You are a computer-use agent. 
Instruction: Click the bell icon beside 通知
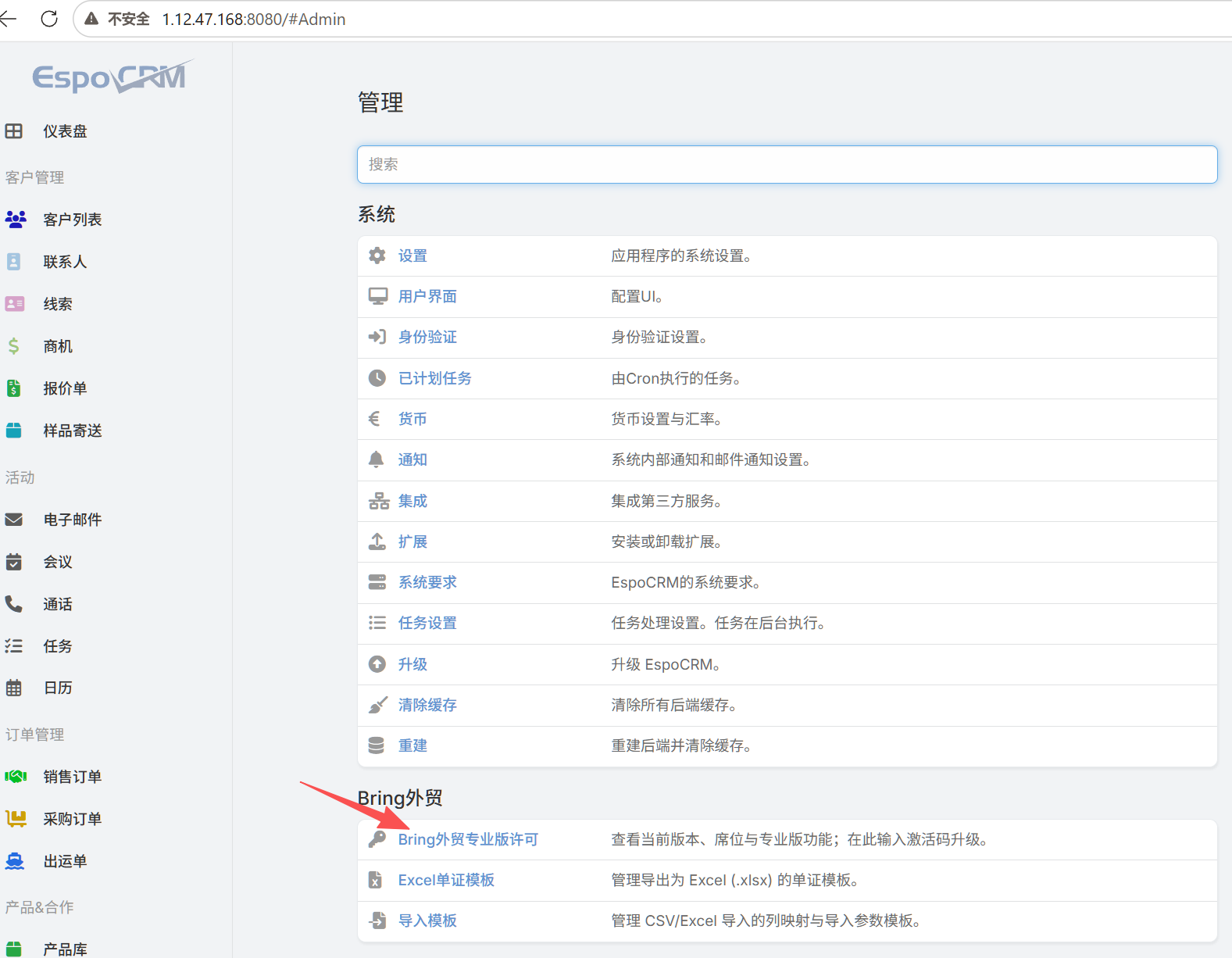377,459
